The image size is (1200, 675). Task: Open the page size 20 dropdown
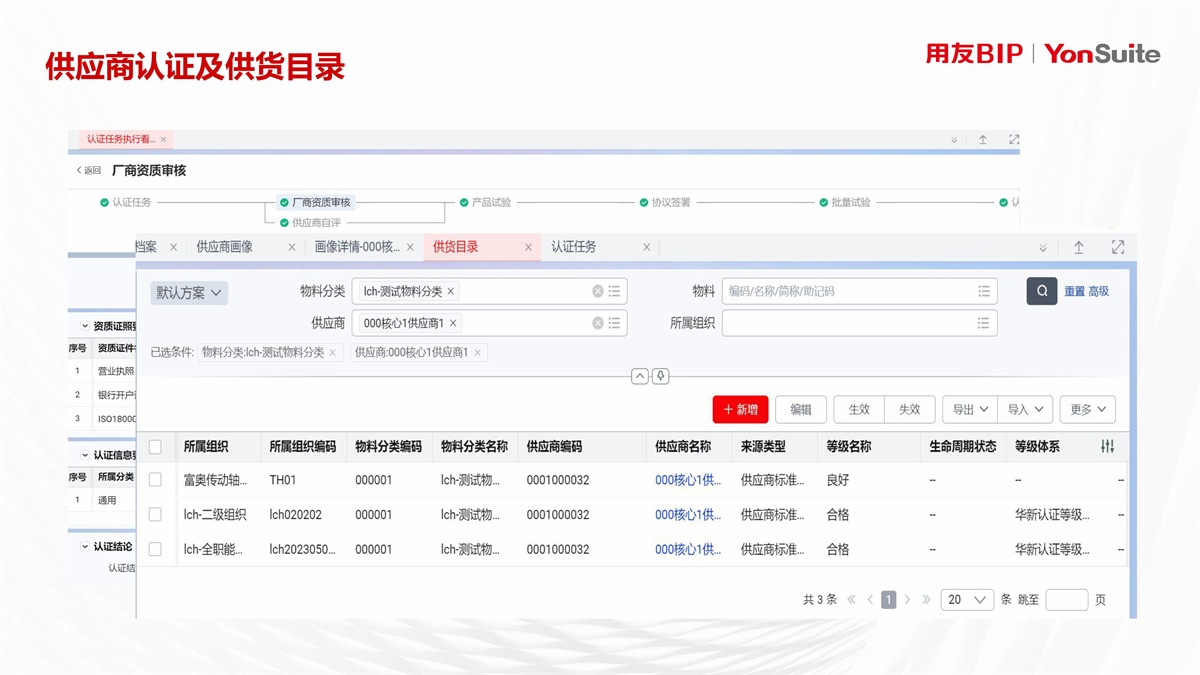coord(967,599)
